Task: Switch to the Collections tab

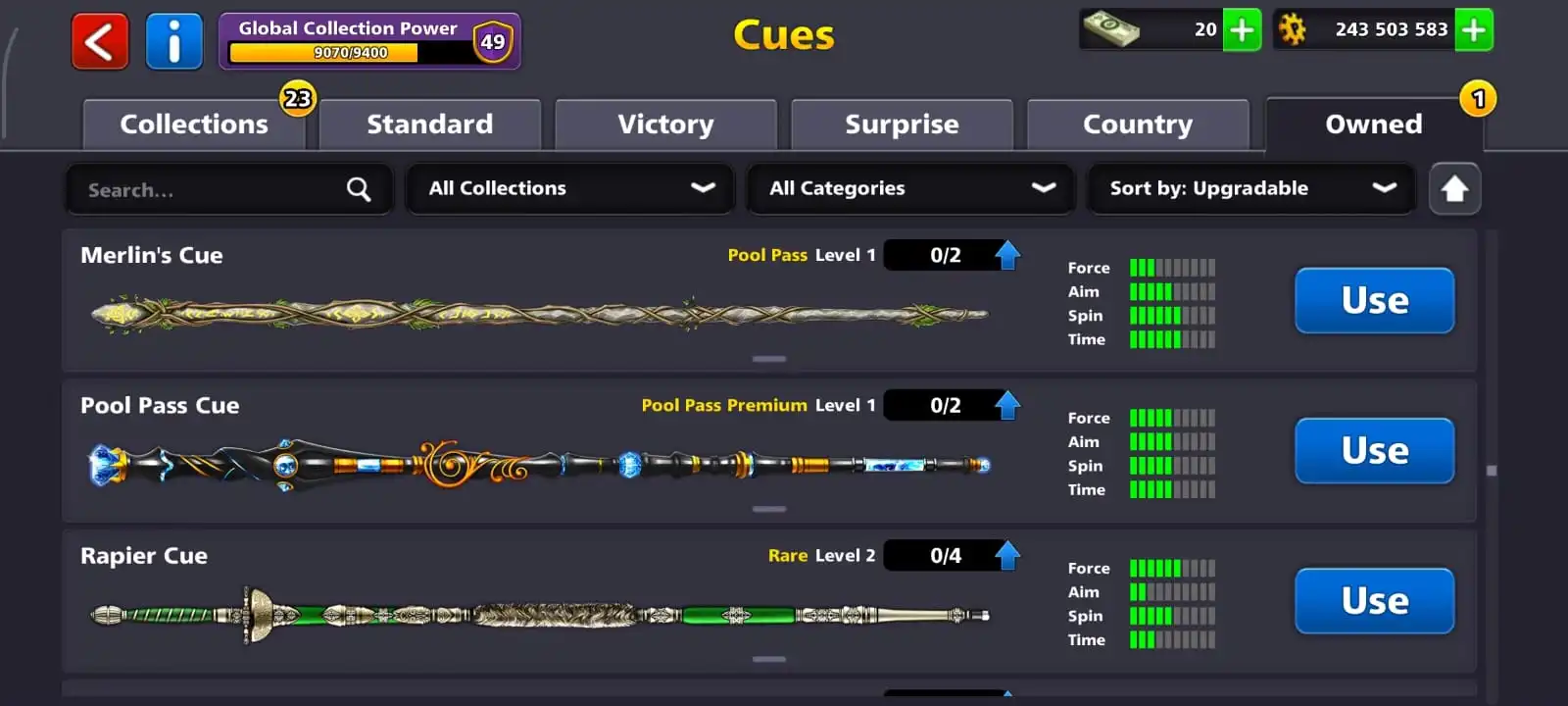Action: click(194, 125)
